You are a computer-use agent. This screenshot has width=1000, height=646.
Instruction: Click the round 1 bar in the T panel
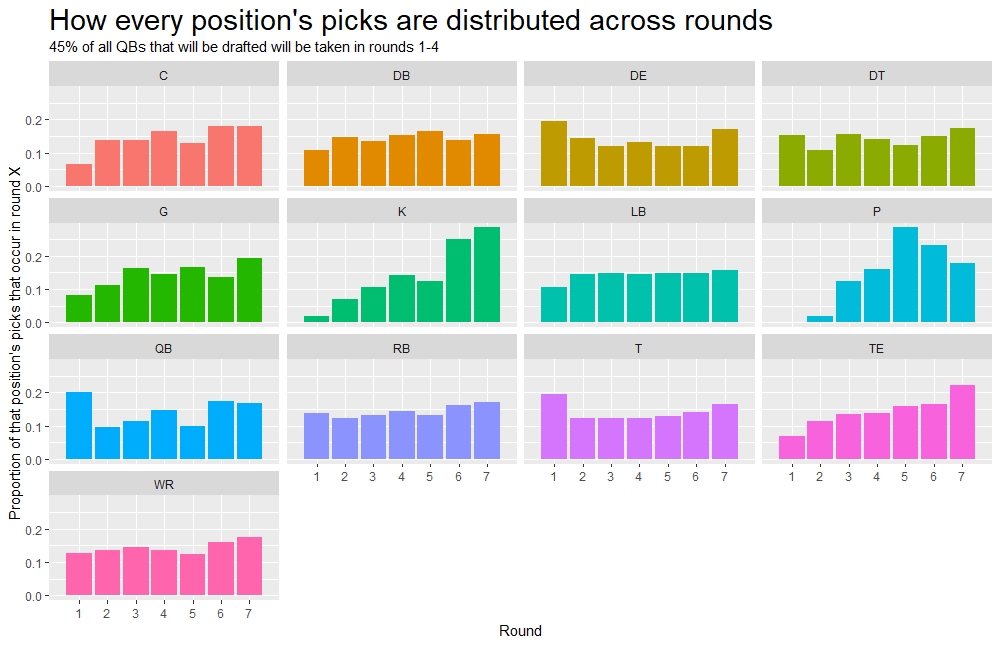tap(554, 427)
